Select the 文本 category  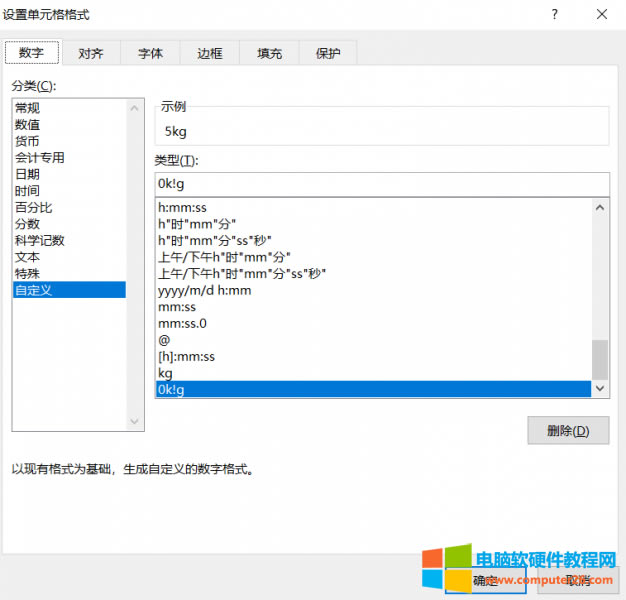click(28, 257)
